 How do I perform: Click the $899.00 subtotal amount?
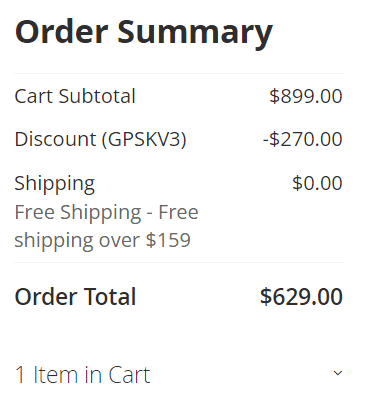(x=306, y=96)
